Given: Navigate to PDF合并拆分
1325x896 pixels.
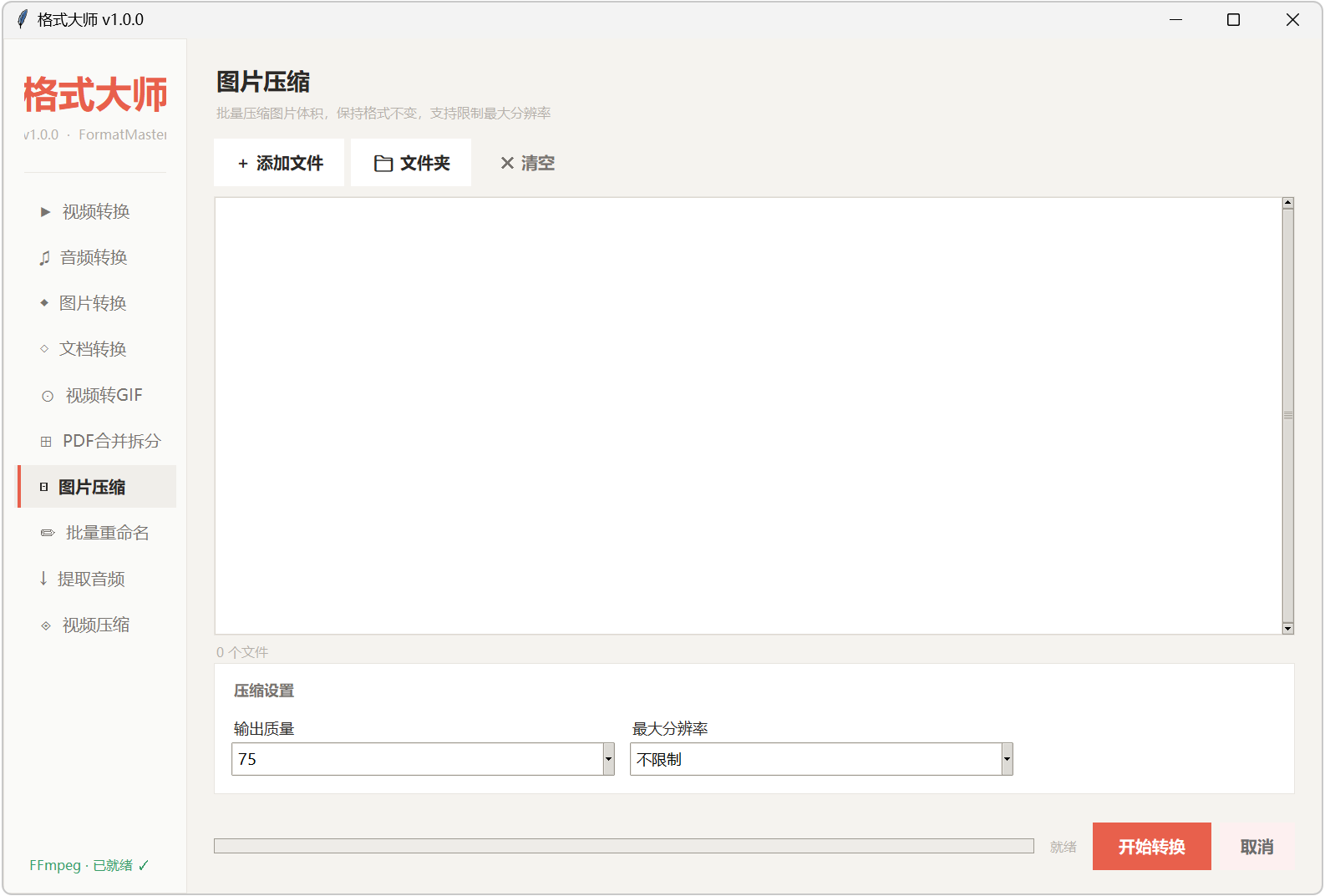Looking at the screenshot, I should click(x=97, y=441).
